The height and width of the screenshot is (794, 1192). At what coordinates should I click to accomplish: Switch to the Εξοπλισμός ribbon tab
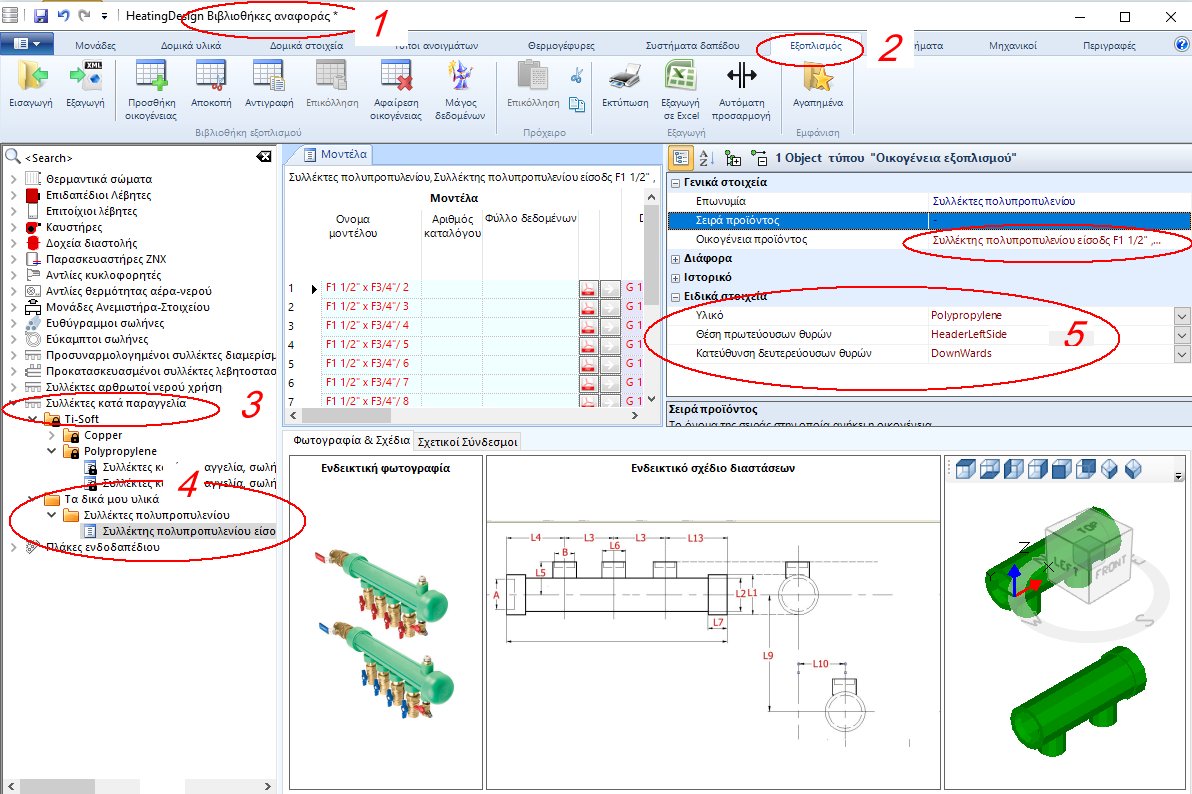pos(813,43)
